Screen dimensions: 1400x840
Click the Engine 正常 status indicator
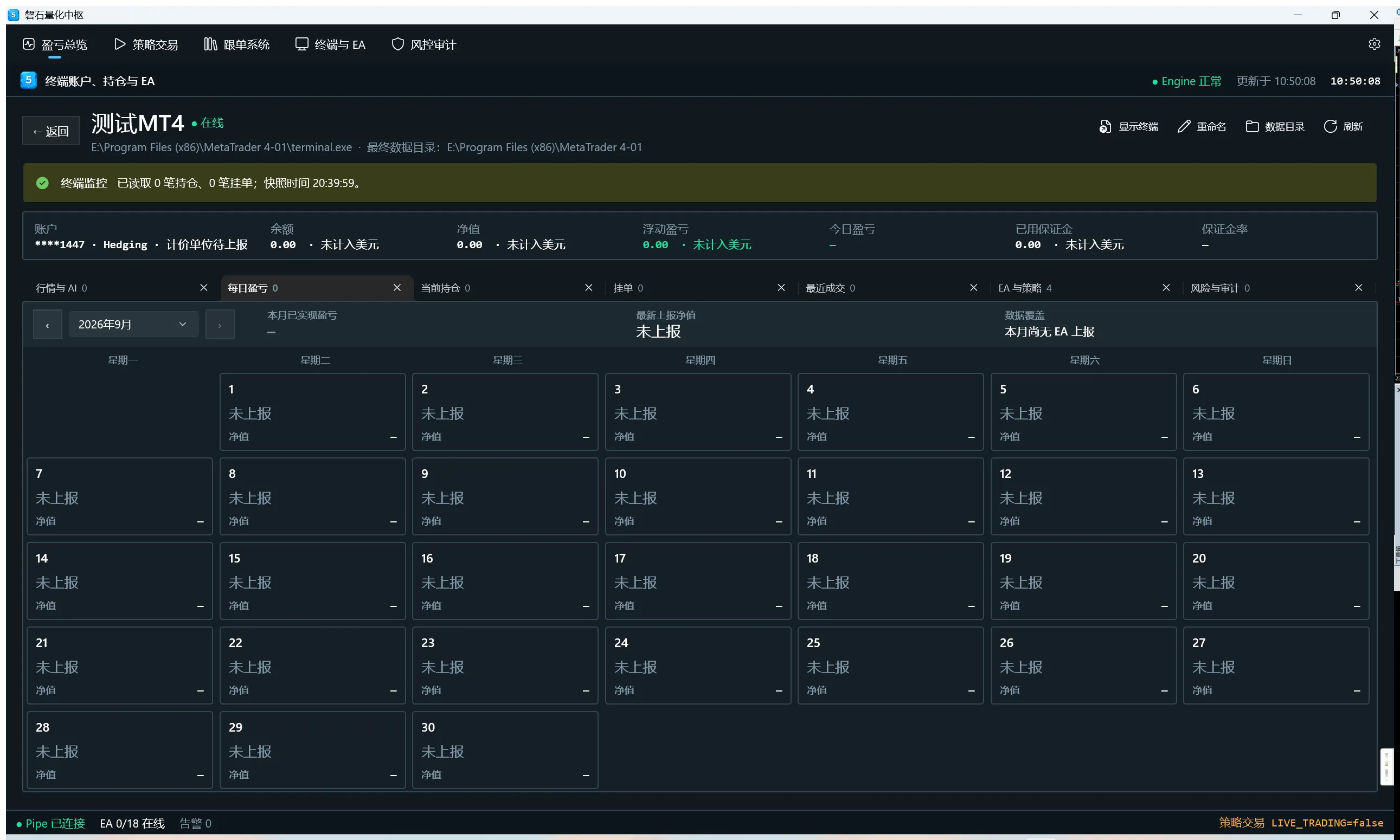pyautogui.click(x=1187, y=81)
